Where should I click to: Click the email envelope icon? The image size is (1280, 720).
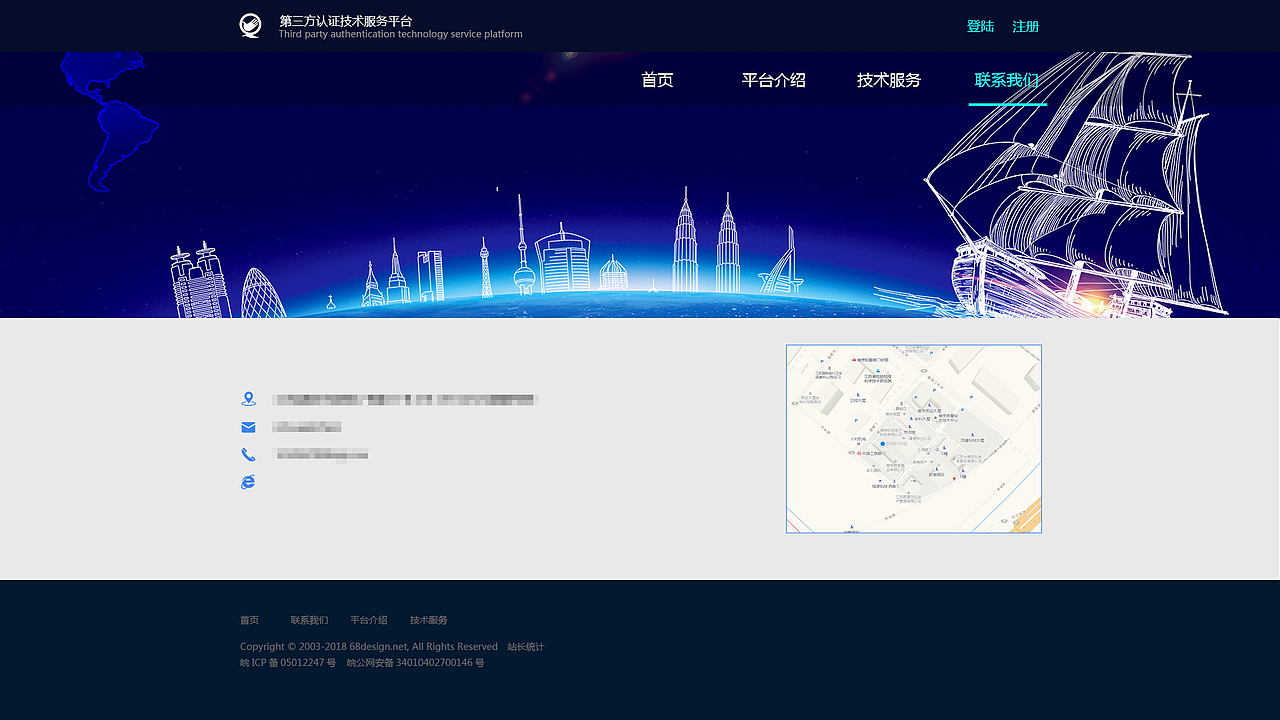(248, 426)
